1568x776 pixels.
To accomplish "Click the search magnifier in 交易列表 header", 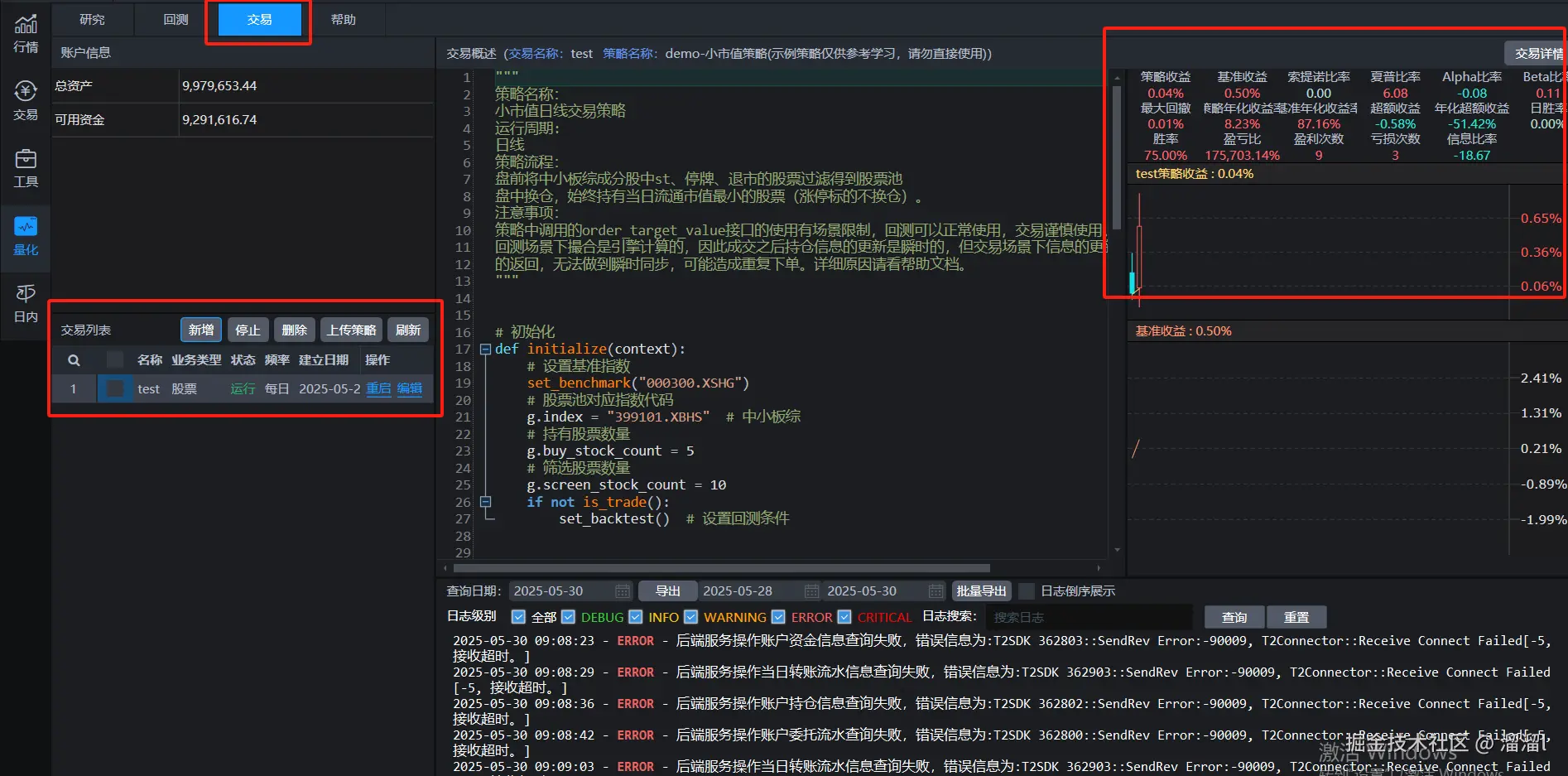I will pyautogui.click(x=74, y=360).
